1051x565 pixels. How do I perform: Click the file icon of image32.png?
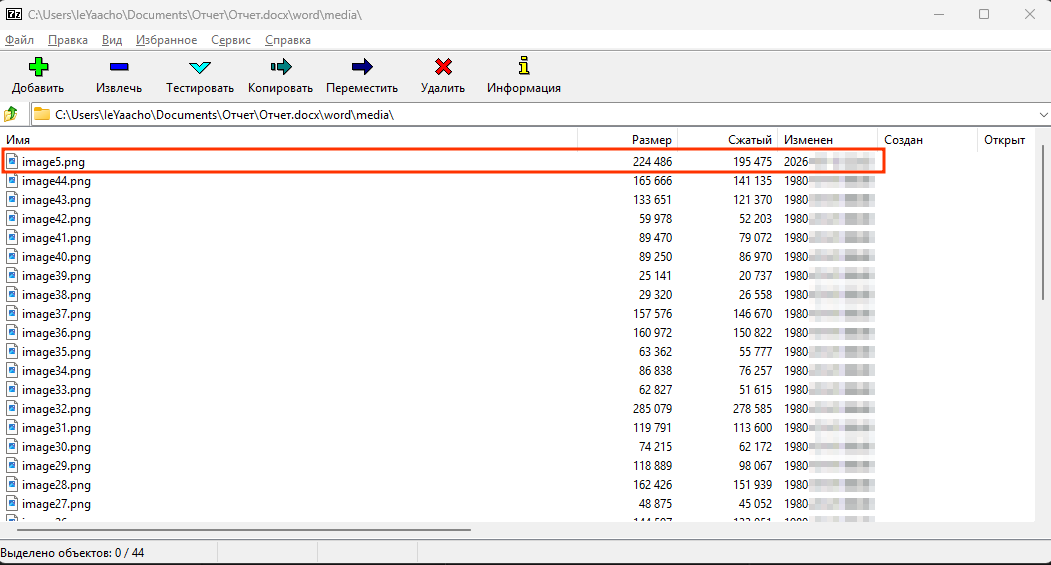[x=12, y=408]
